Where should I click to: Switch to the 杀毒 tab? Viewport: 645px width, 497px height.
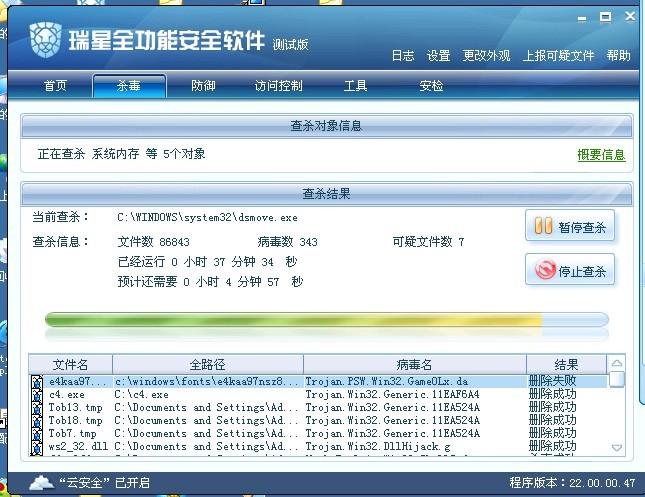(129, 86)
